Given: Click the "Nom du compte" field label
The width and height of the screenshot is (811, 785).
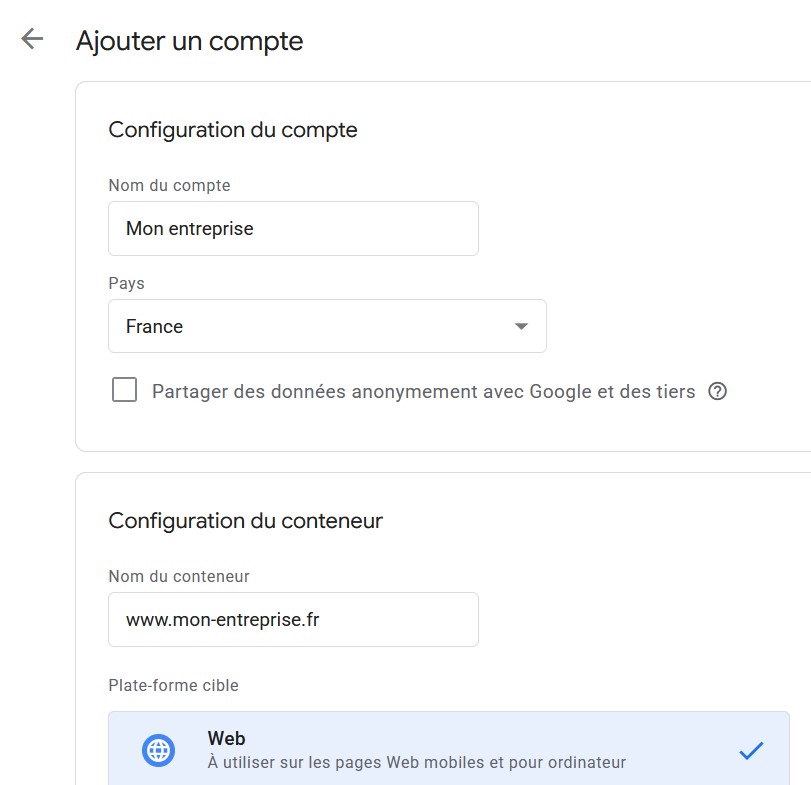Looking at the screenshot, I should pyautogui.click(x=169, y=185).
